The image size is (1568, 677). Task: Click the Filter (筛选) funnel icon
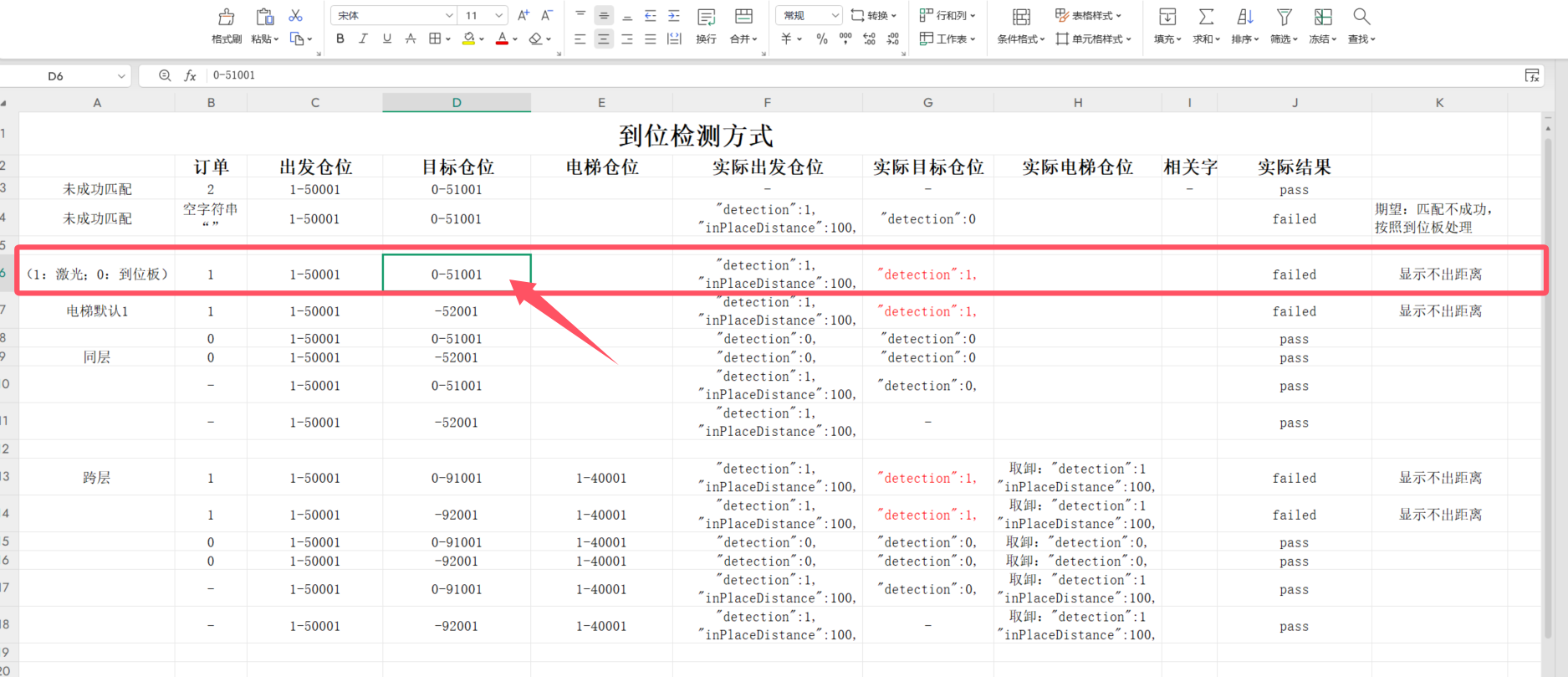pos(1284,17)
